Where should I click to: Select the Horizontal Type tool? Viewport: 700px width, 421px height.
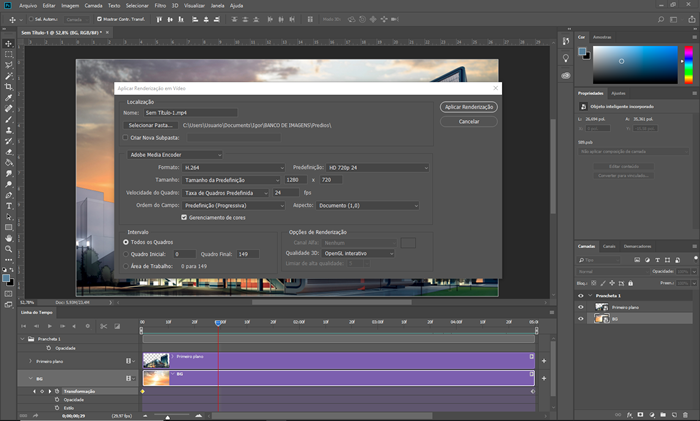click(8, 206)
